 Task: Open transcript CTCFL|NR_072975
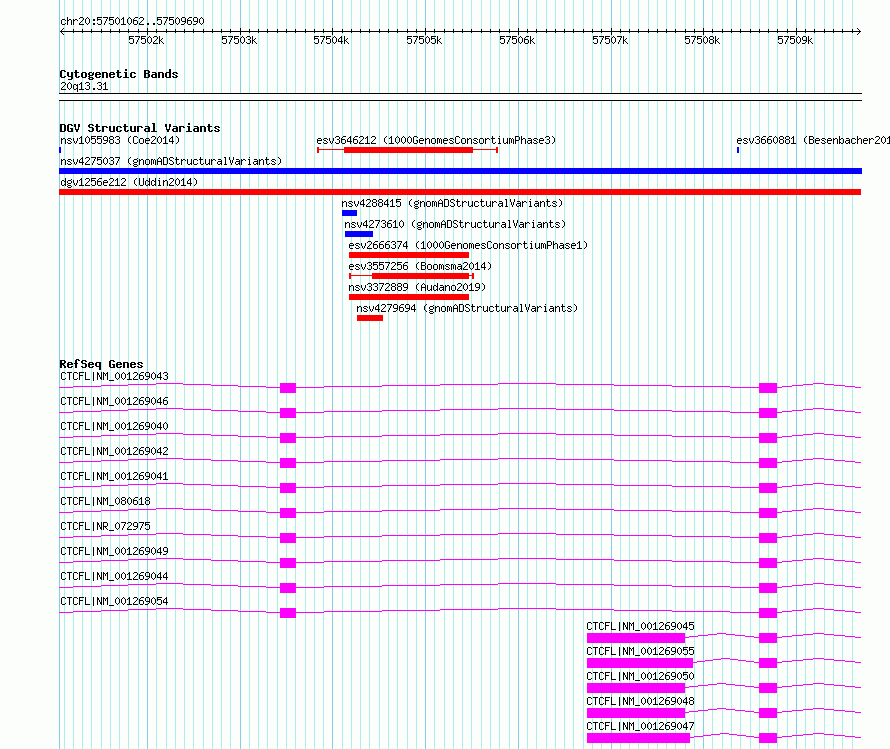pos(106,526)
